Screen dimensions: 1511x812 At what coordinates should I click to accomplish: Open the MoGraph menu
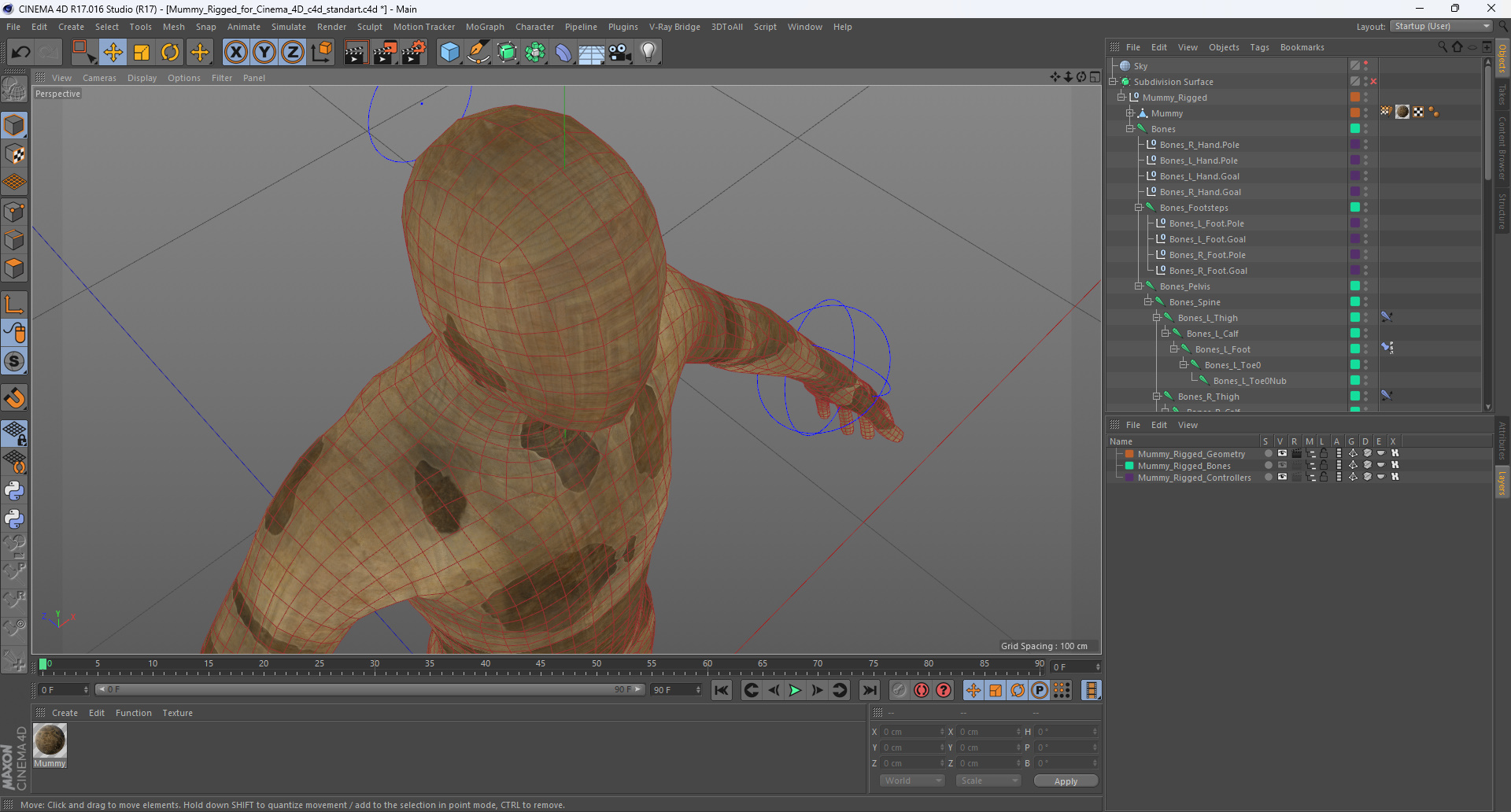pos(485,27)
